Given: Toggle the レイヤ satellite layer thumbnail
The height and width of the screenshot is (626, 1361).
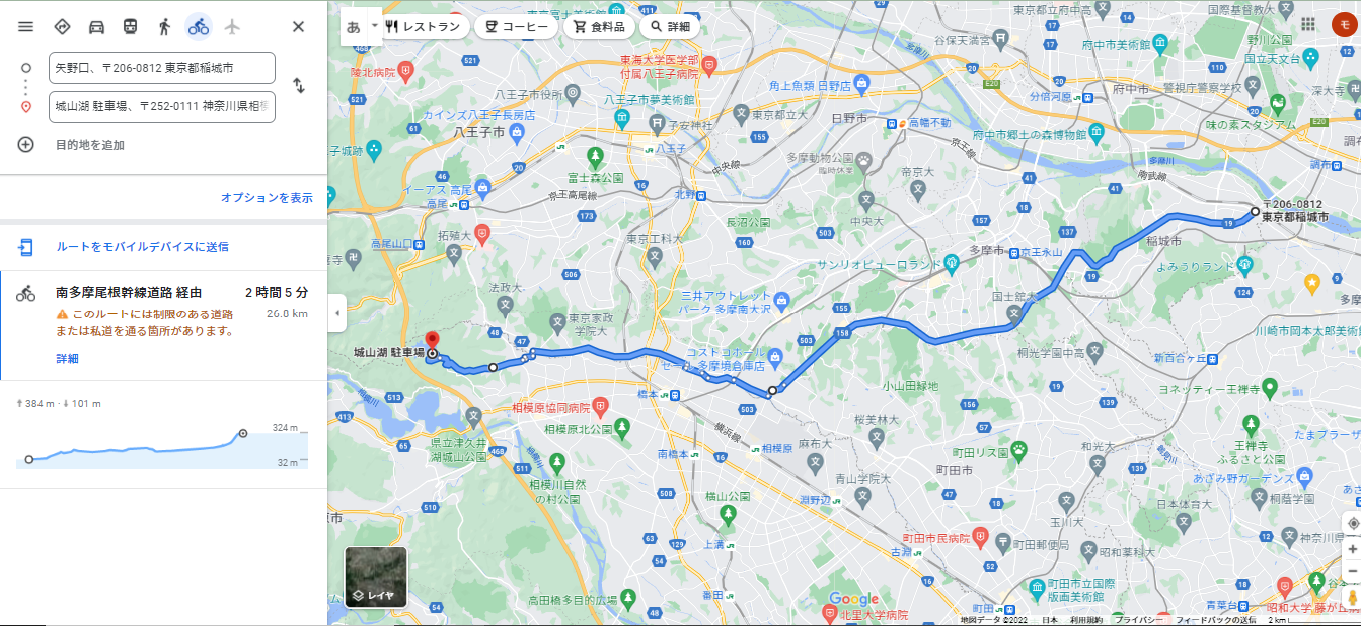Looking at the screenshot, I should (376, 577).
